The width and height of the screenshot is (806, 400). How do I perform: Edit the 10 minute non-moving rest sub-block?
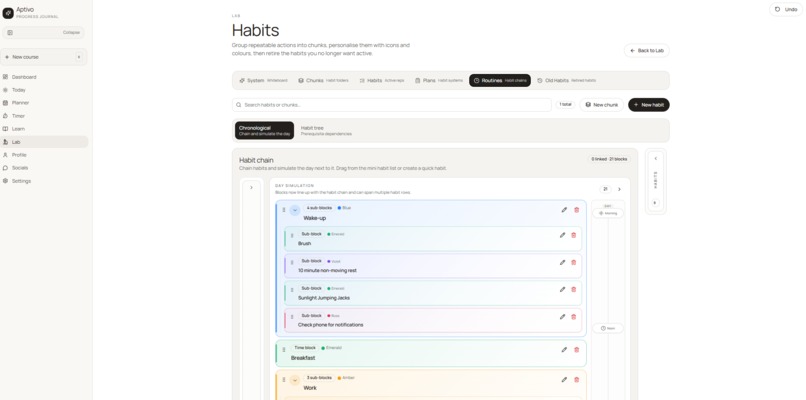tap(562, 262)
